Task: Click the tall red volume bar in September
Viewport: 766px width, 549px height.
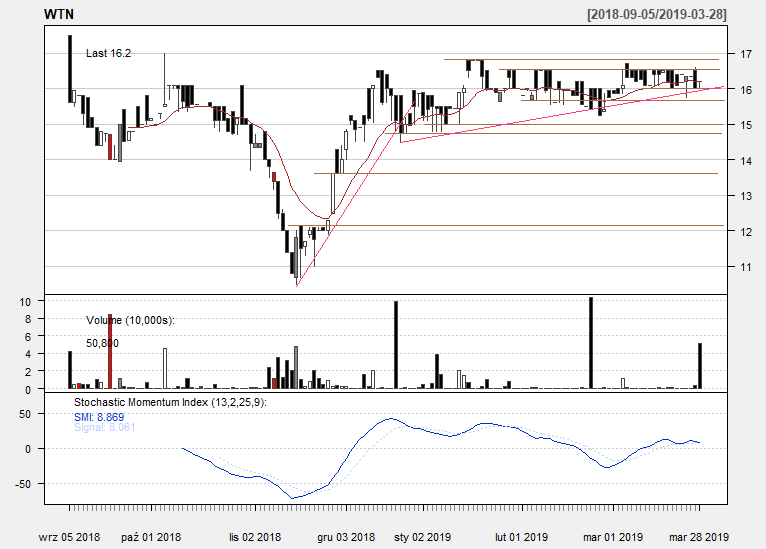Action: point(110,351)
